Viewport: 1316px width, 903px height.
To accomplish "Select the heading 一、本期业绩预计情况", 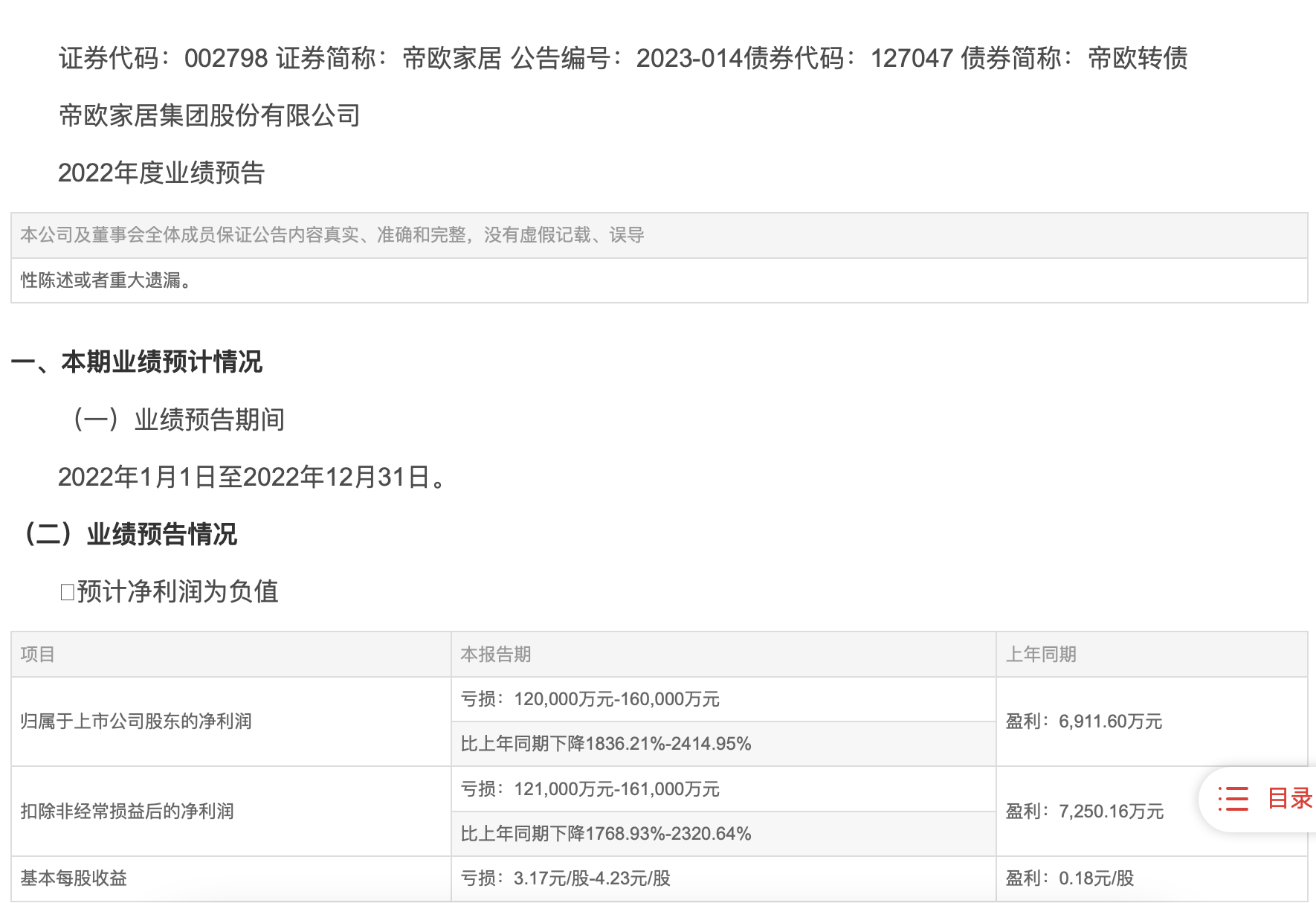I will click(137, 362).
